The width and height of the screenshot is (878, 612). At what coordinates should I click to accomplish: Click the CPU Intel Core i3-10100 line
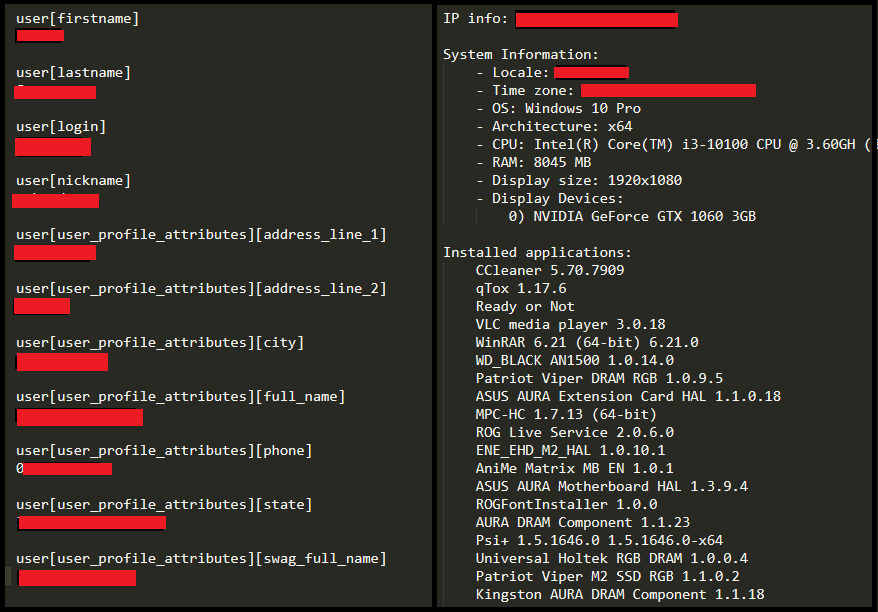674,144
